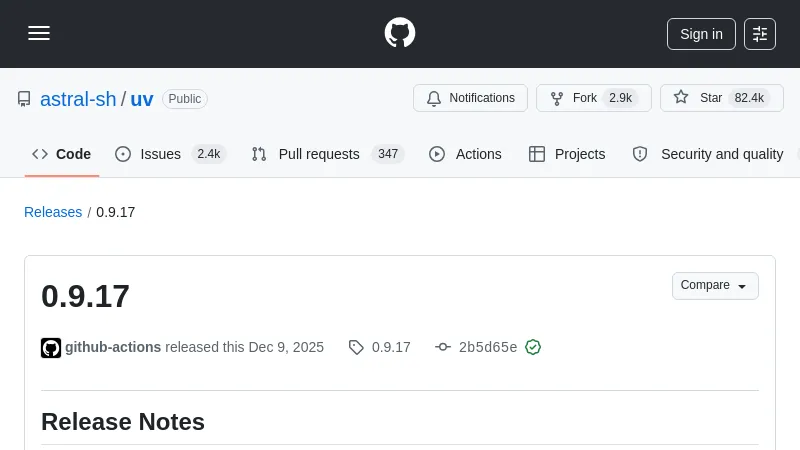The width and height of the screenshot is (800, 450).
Task: Click the GitHub Octocat logo
Action: point(400,33)
